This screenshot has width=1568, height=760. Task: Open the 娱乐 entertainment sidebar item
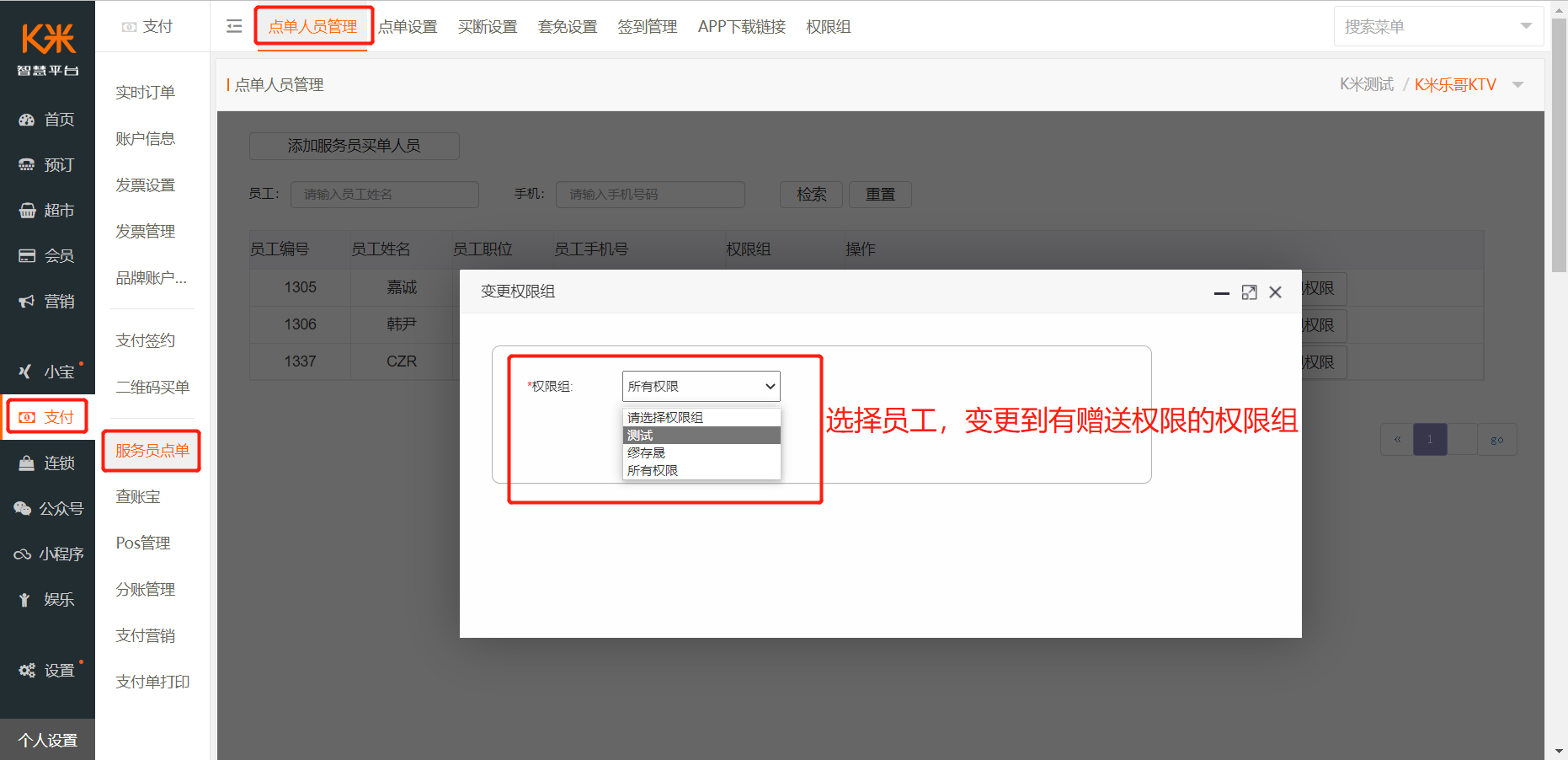pos(47,600)
